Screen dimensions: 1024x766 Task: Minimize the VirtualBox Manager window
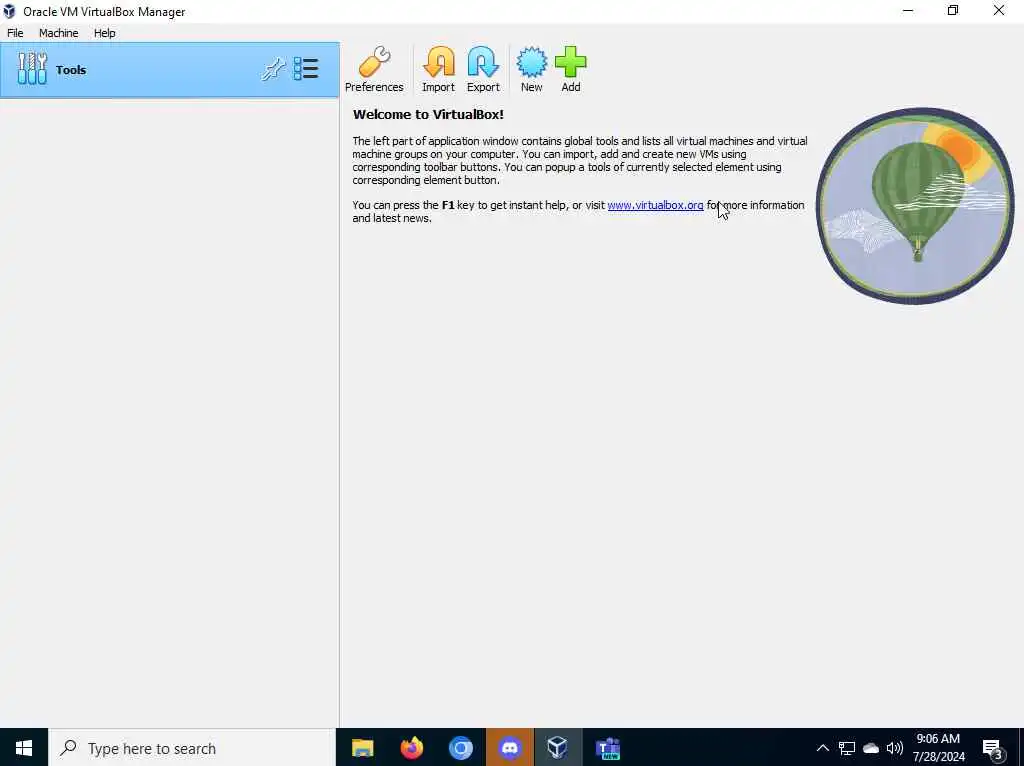(x=908, y=10)
